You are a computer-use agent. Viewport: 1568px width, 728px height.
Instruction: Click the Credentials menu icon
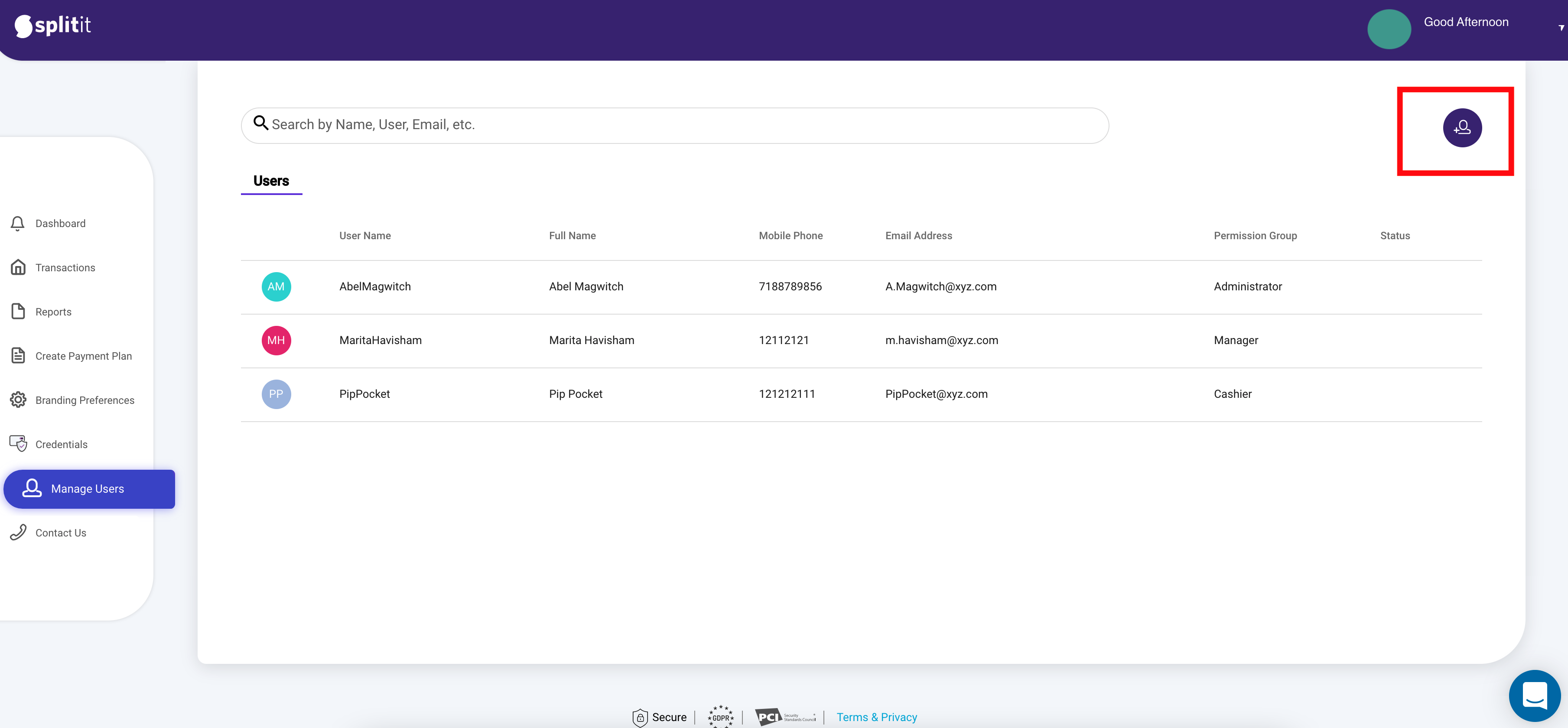[x=18, y=443]
